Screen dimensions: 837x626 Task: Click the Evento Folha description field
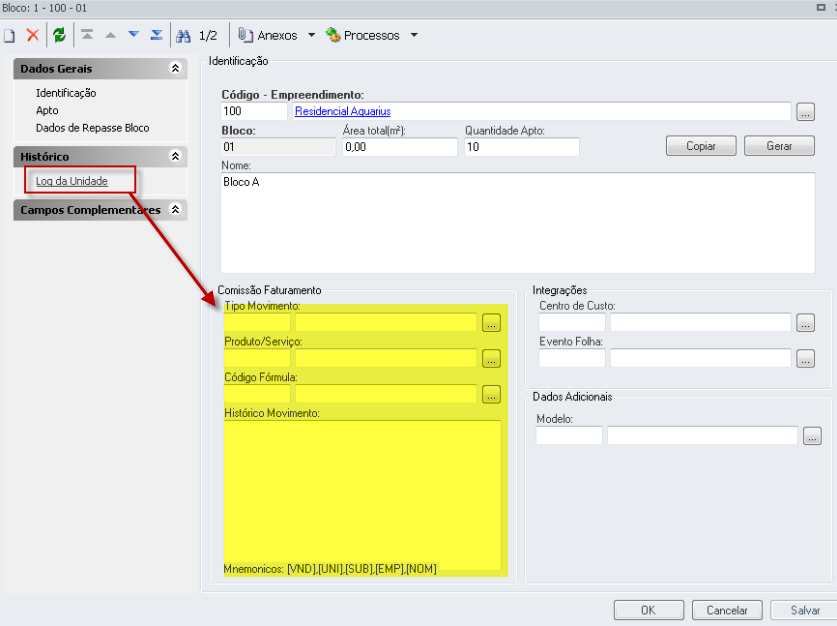[700, 358]
